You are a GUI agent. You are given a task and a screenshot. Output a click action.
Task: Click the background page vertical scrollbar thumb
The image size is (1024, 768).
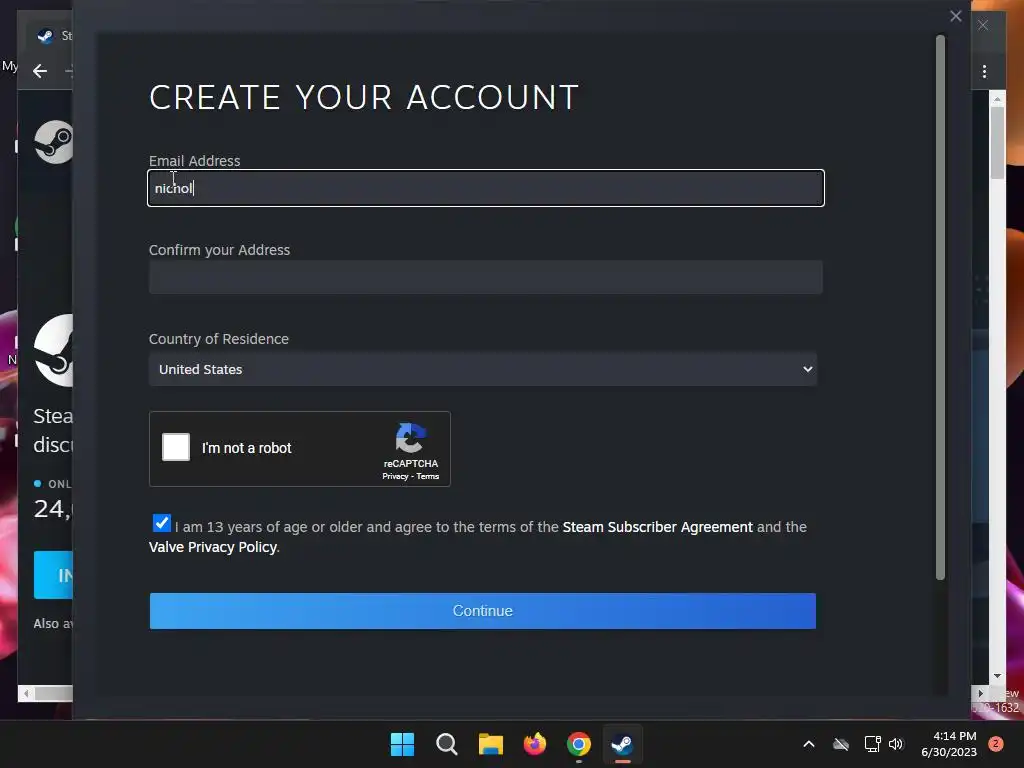(997, 142)
